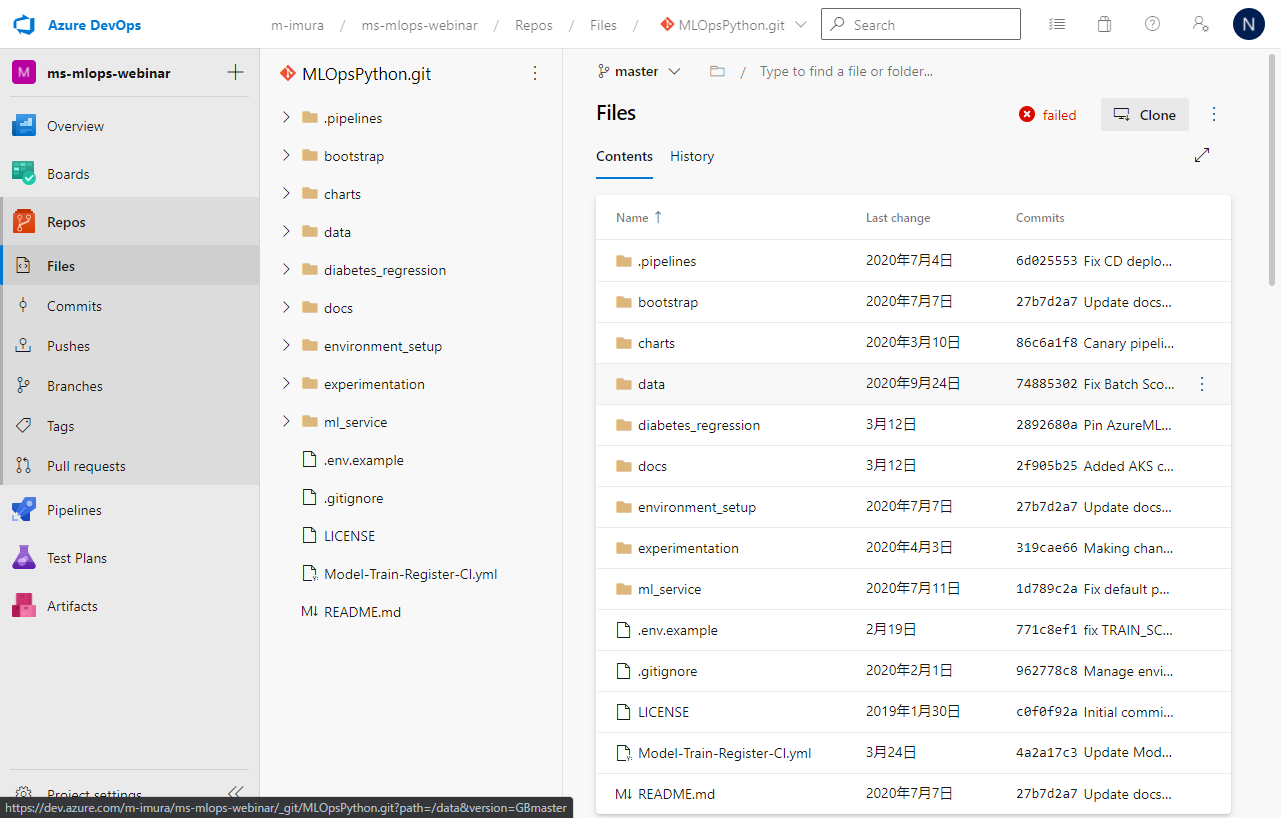
Task: Open Artifacts in the sidebar
Action: pyautogui.click(x=130, y=606)
